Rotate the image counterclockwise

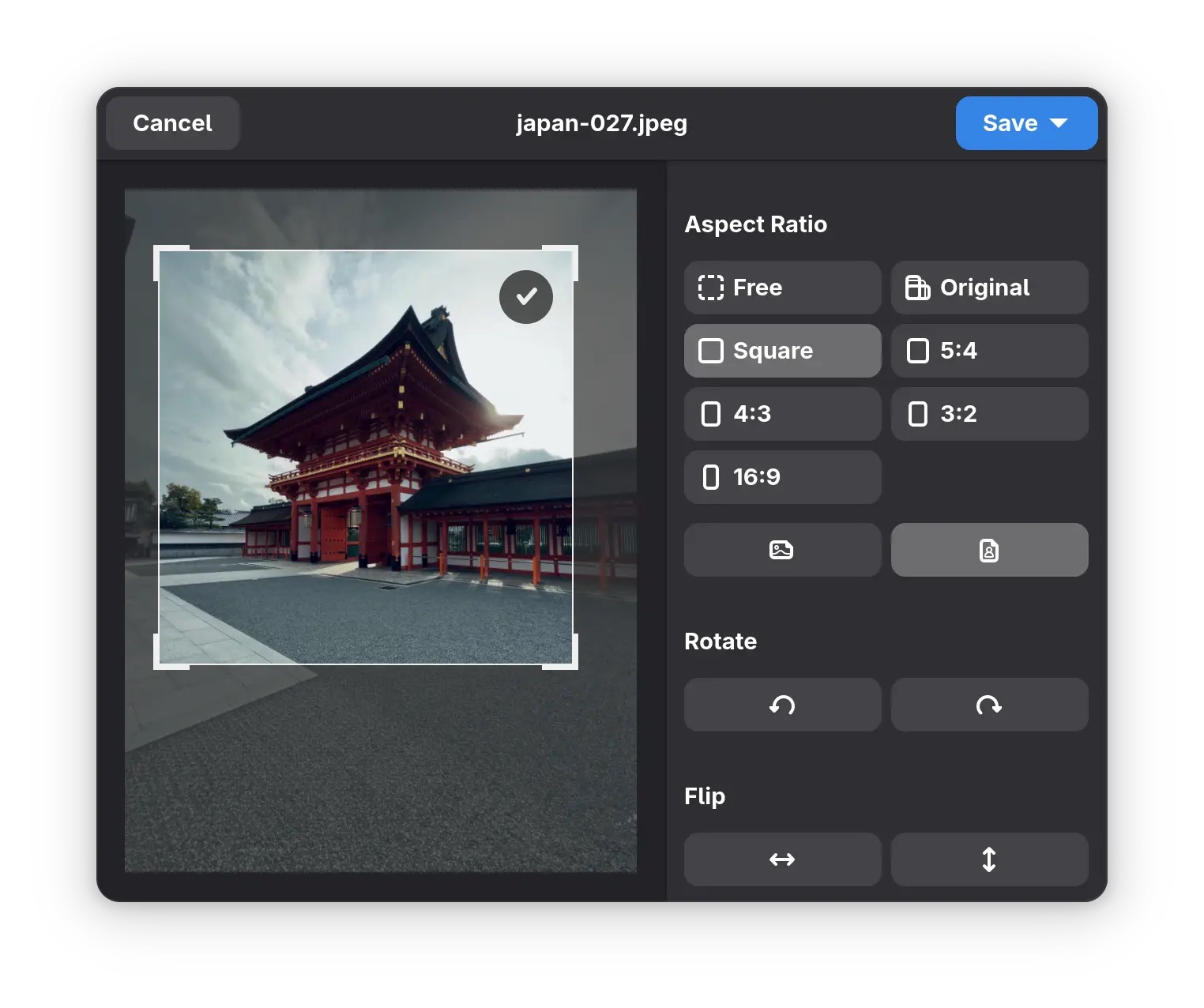coord(782,705)
